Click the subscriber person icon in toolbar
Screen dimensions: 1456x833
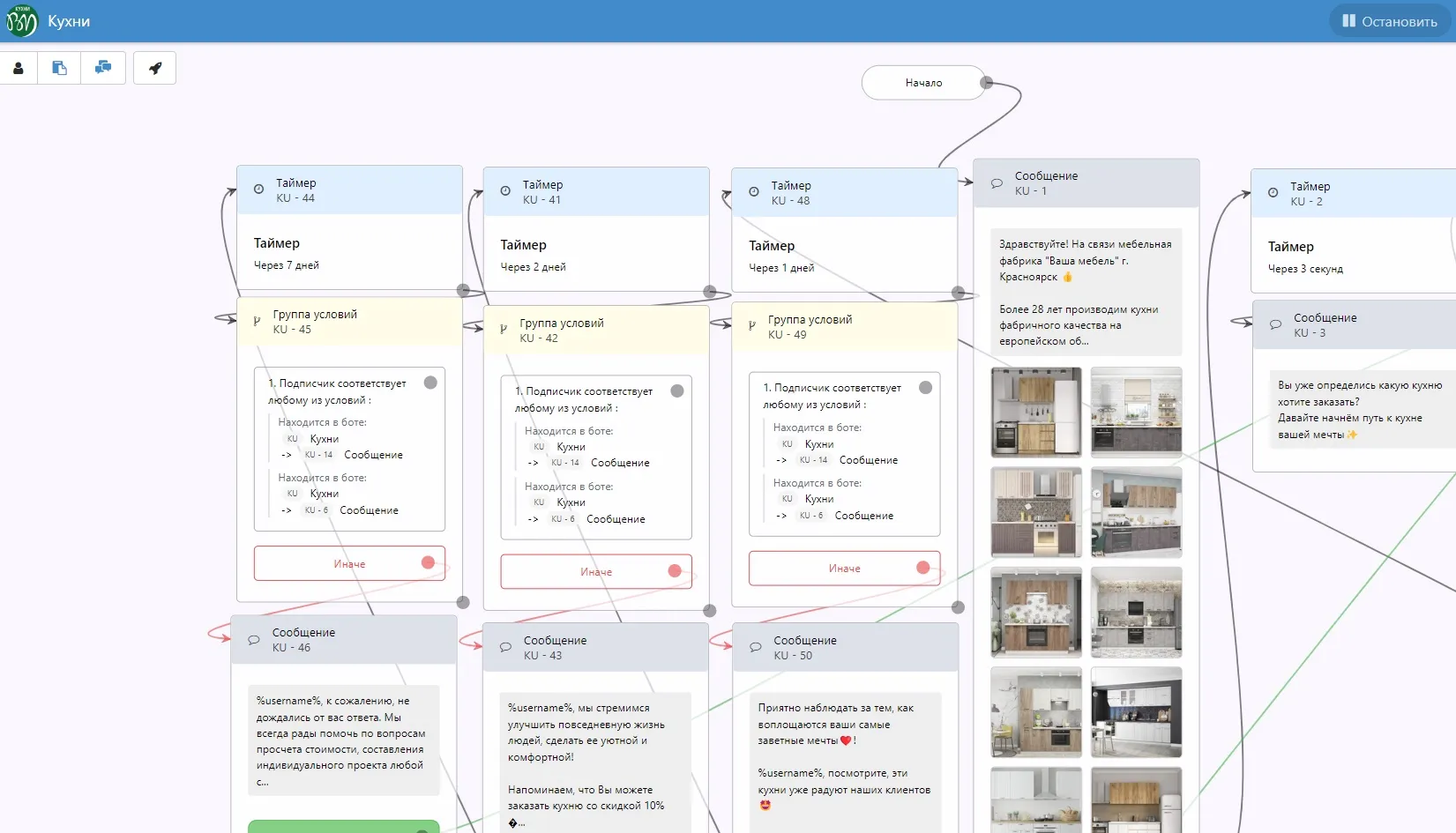coord(19,68)
